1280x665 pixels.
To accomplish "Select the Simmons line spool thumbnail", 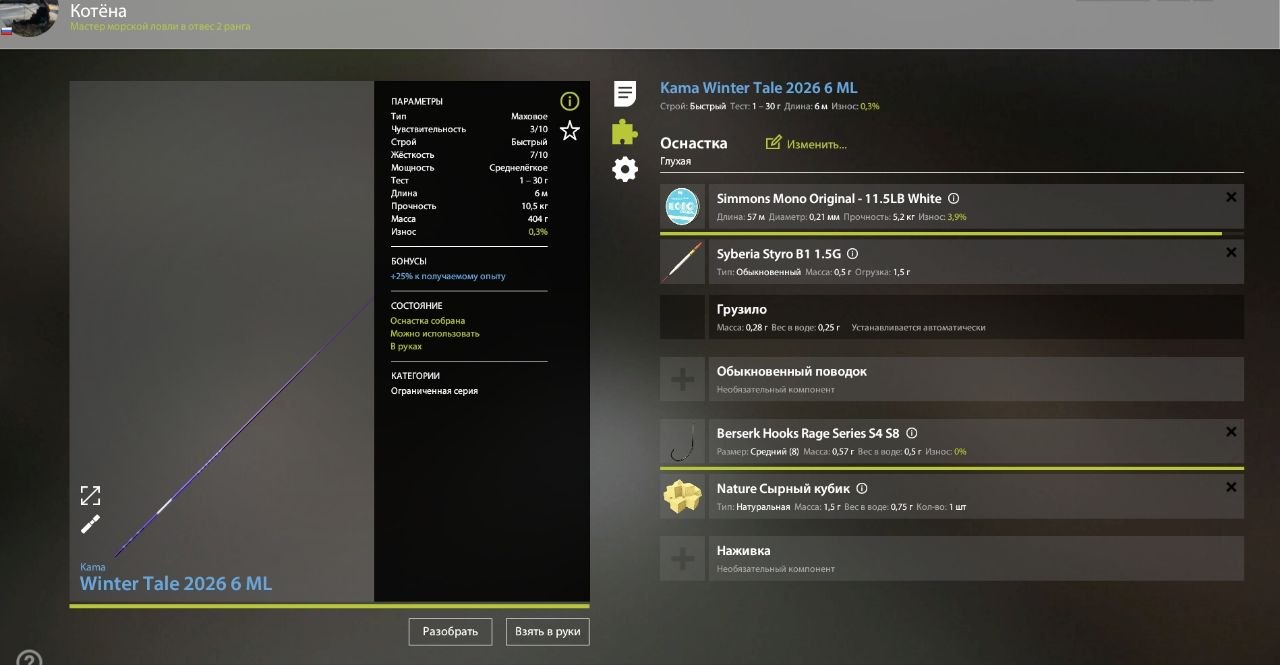I will pos(682,207).
